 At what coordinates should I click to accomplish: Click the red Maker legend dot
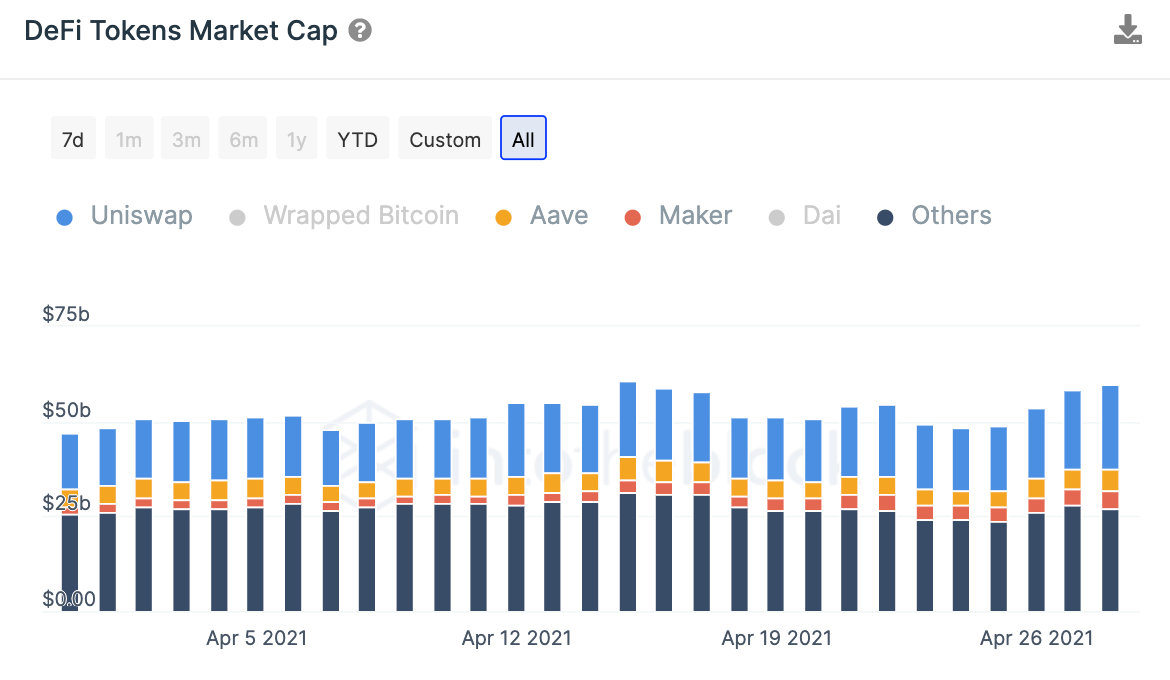(x=633, y=218)
